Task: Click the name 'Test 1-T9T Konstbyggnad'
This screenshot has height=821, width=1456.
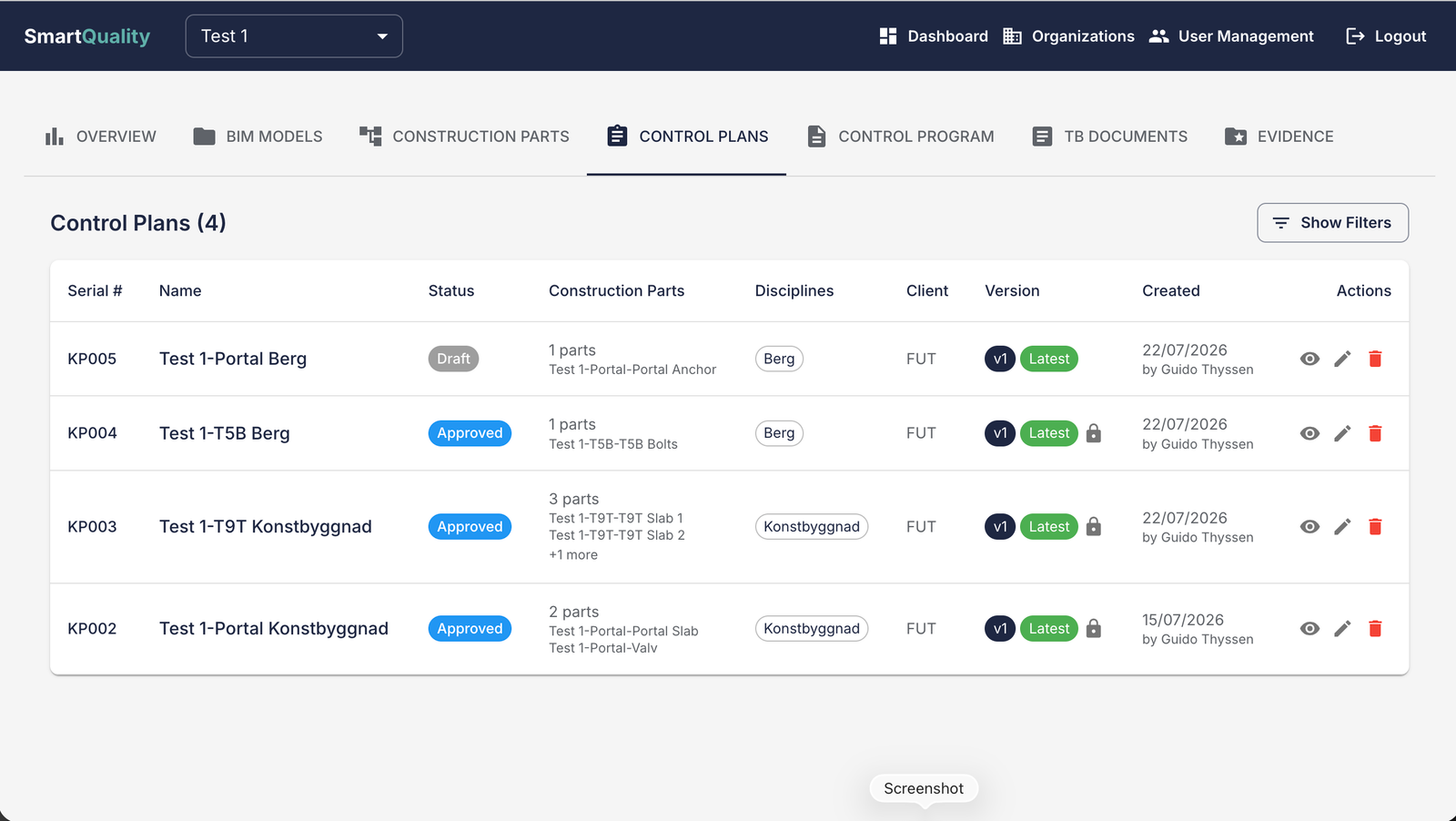Action: 266,526
